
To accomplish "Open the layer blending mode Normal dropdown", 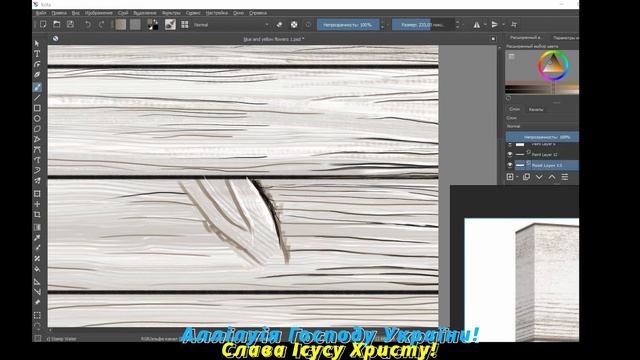I will click(542, 127).
